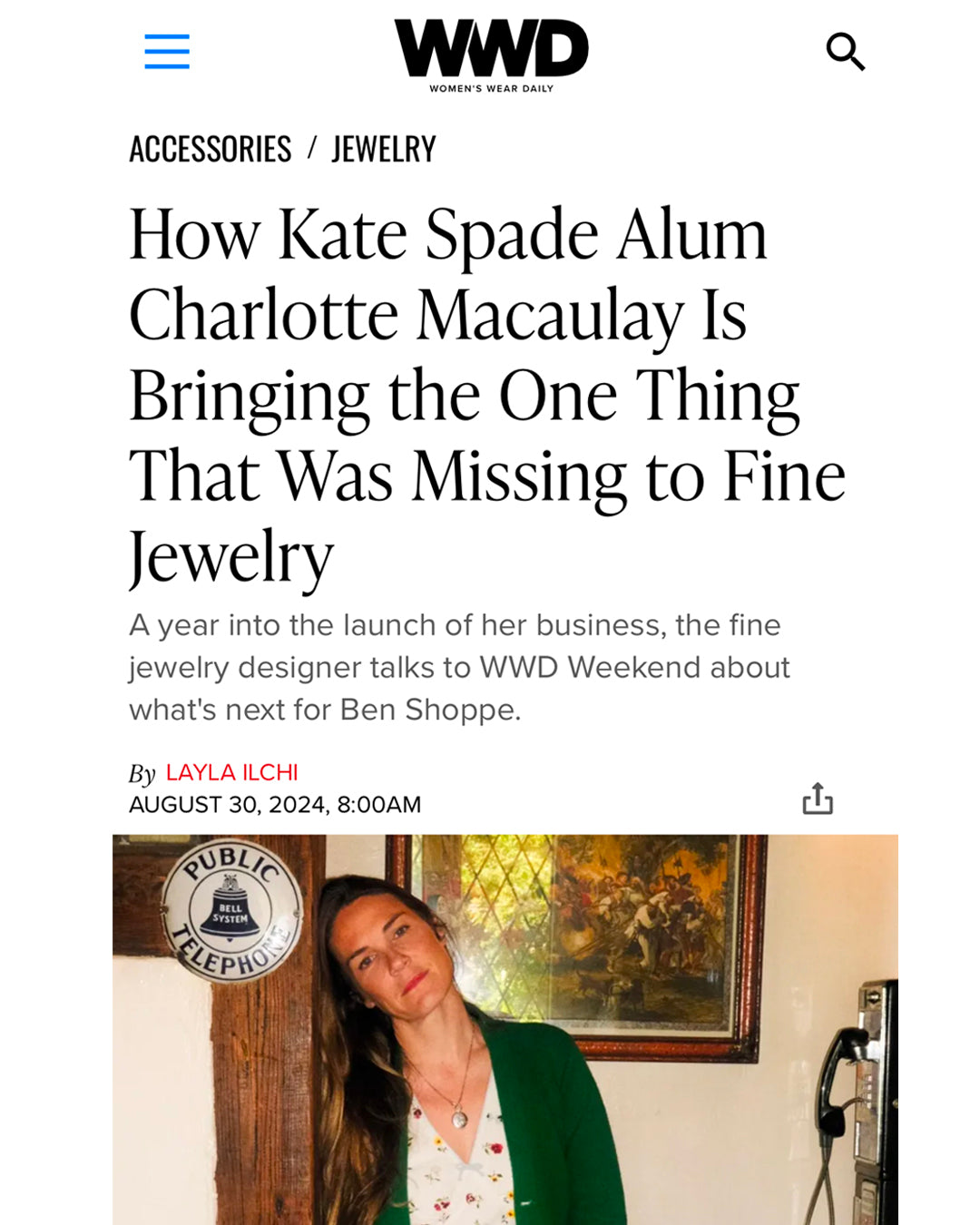Screen dimensions: 980x1225
Task: Click the share article icon
Action: pyautogui.click(x=817, y=799)
